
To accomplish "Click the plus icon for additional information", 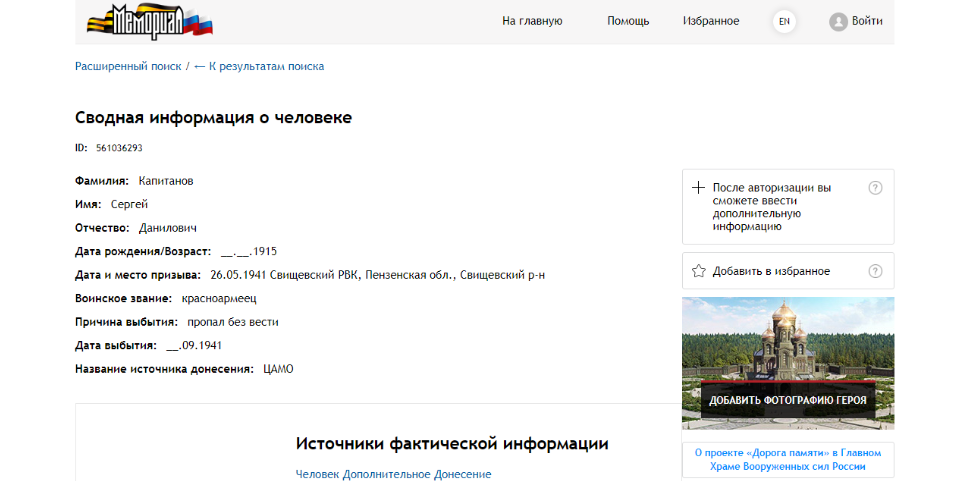I will tap(699, 188).
